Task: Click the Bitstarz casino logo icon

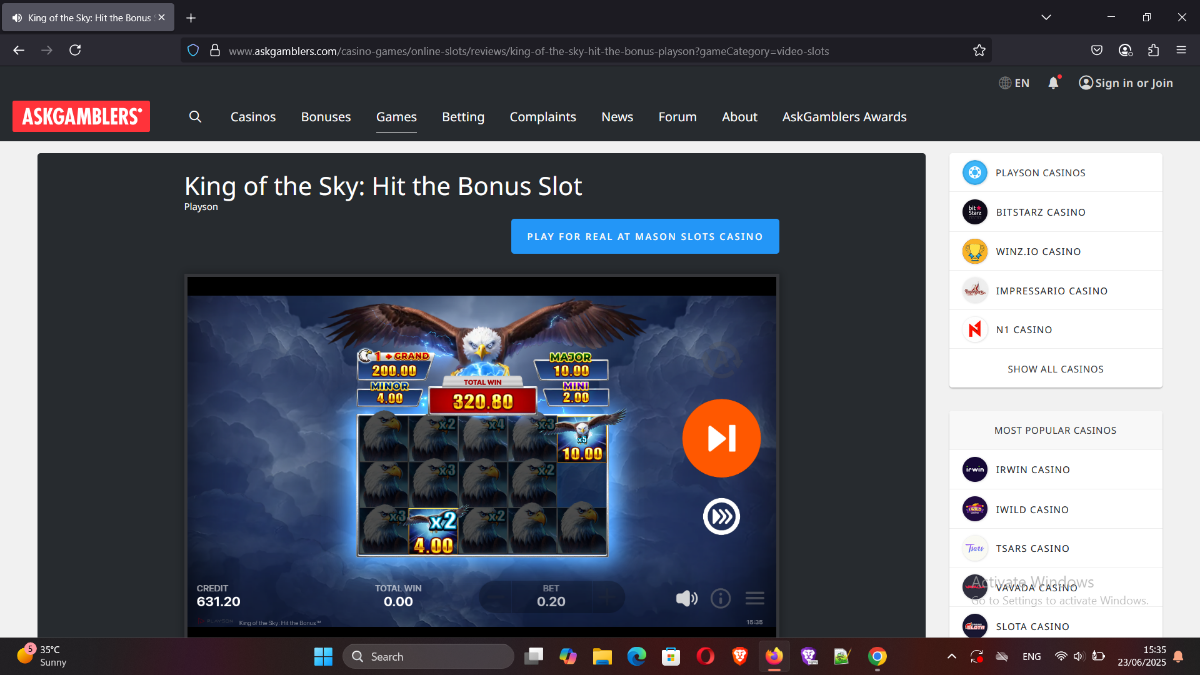Action: tap(975, 212)
